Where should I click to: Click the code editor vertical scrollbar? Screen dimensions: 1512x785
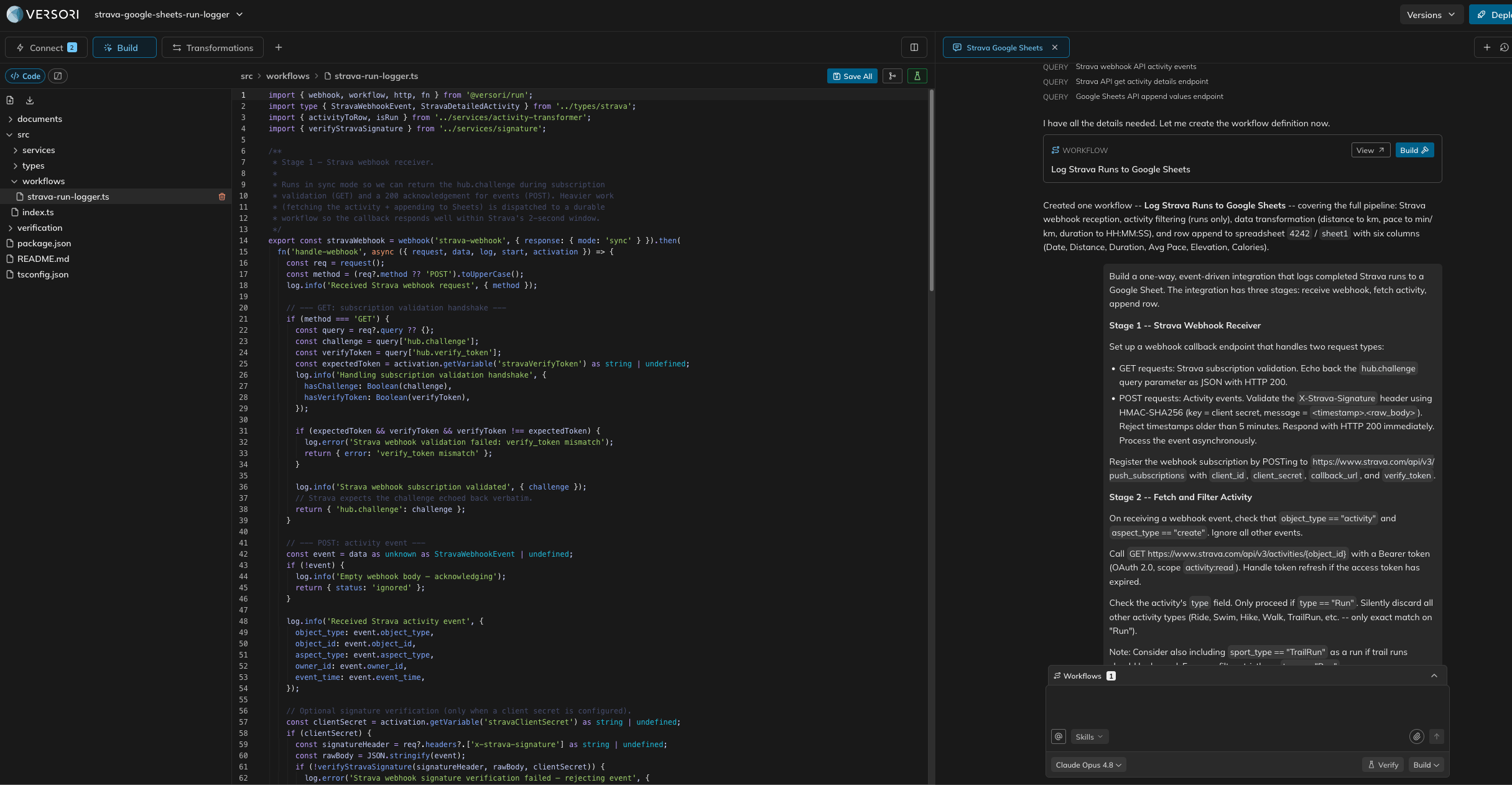[x=931, y=190]
